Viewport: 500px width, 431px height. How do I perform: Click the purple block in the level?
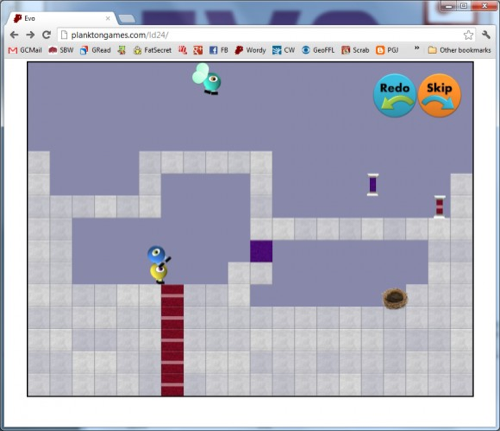261,251
